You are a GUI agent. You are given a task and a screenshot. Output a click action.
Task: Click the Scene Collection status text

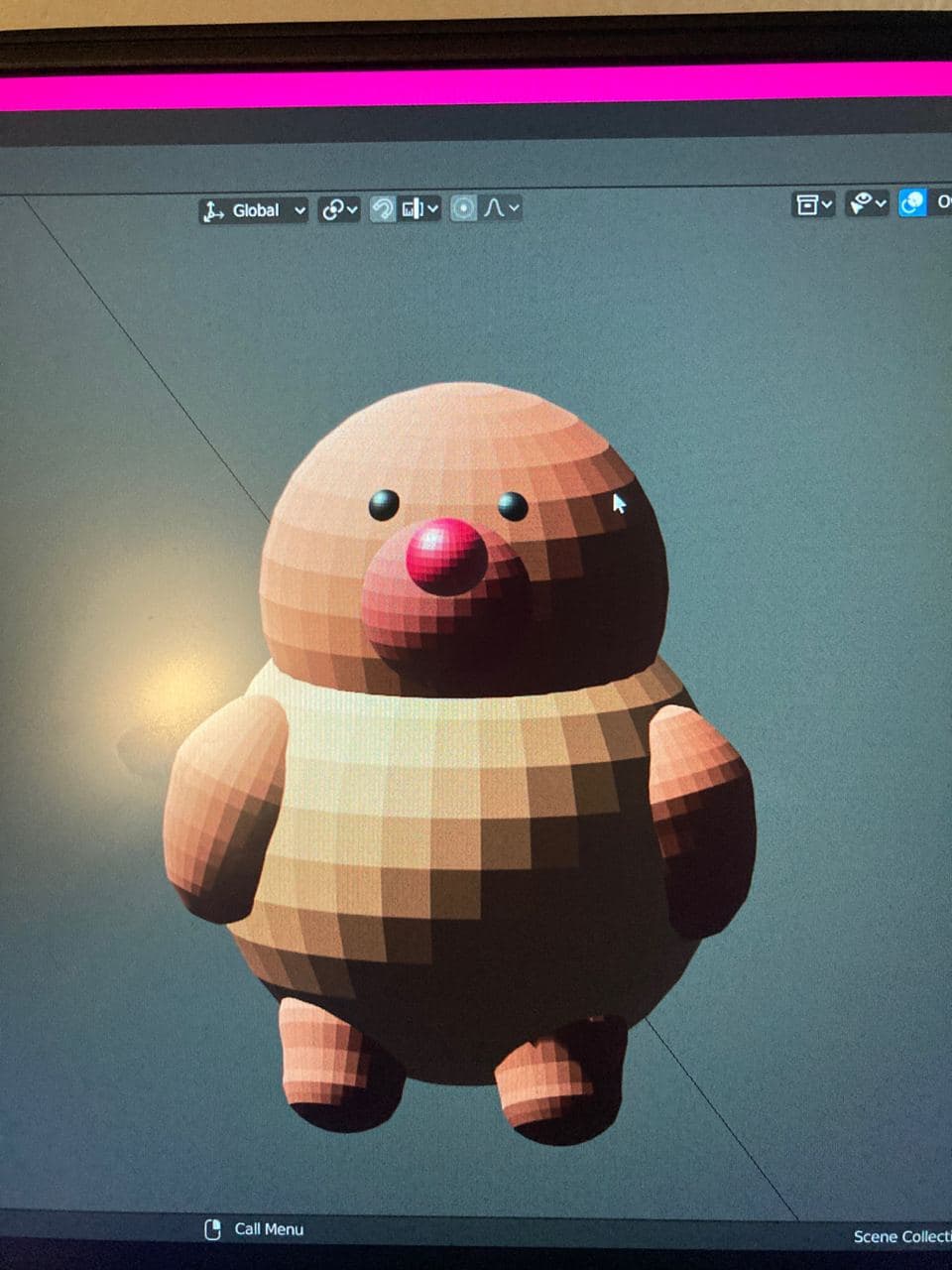click(901, 1236)
